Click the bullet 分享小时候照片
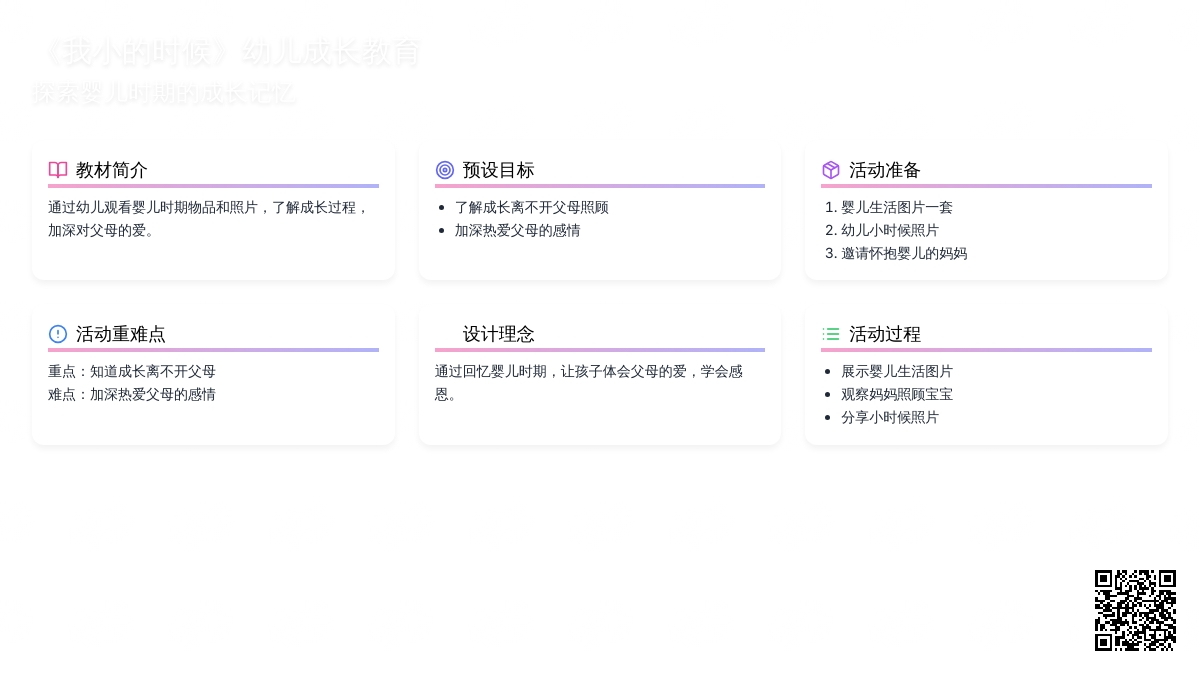This screenshot has height=675, width=1200. [x=890, y=417]
